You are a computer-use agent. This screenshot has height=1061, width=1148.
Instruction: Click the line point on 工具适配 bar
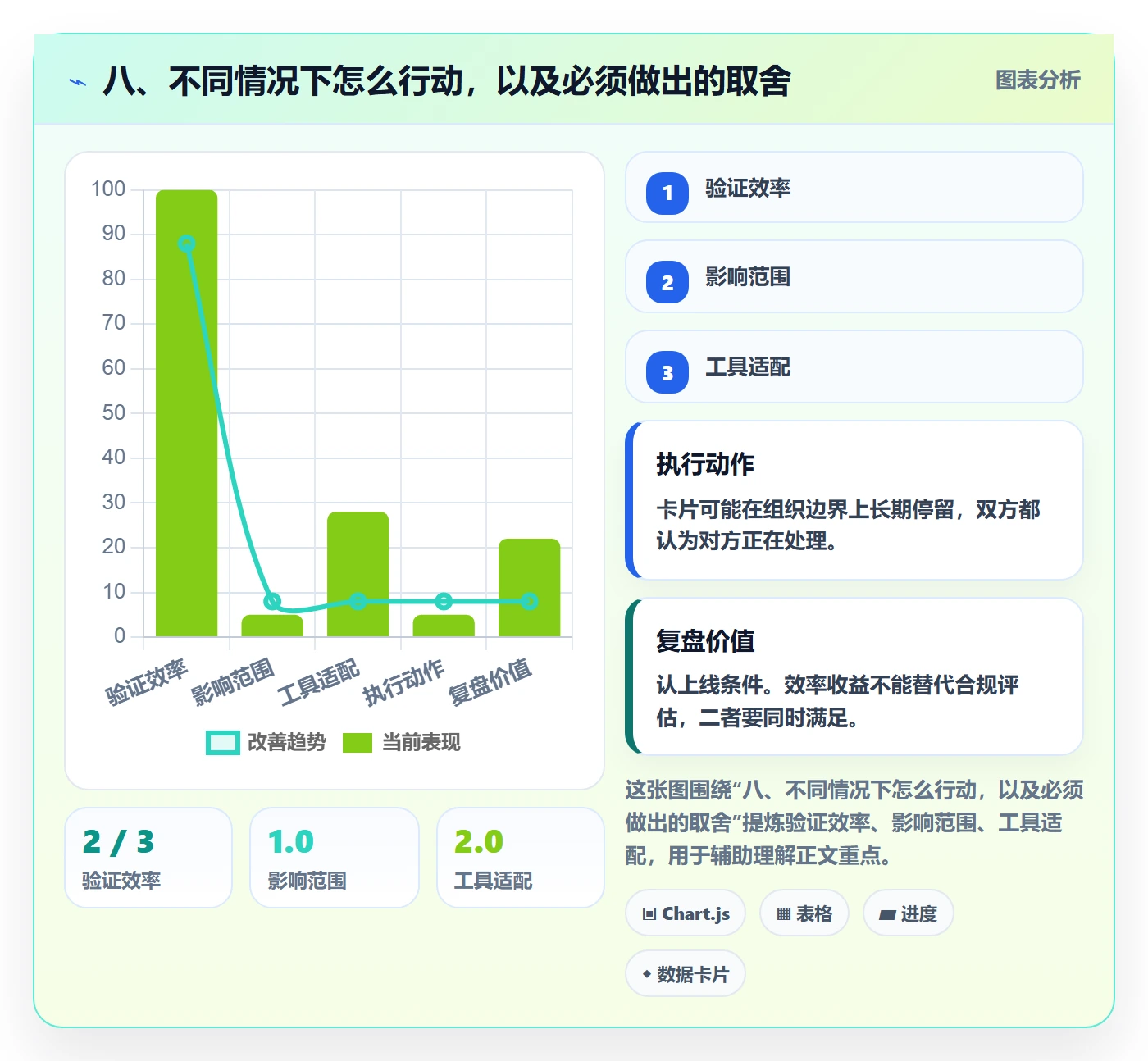[358, 601]
